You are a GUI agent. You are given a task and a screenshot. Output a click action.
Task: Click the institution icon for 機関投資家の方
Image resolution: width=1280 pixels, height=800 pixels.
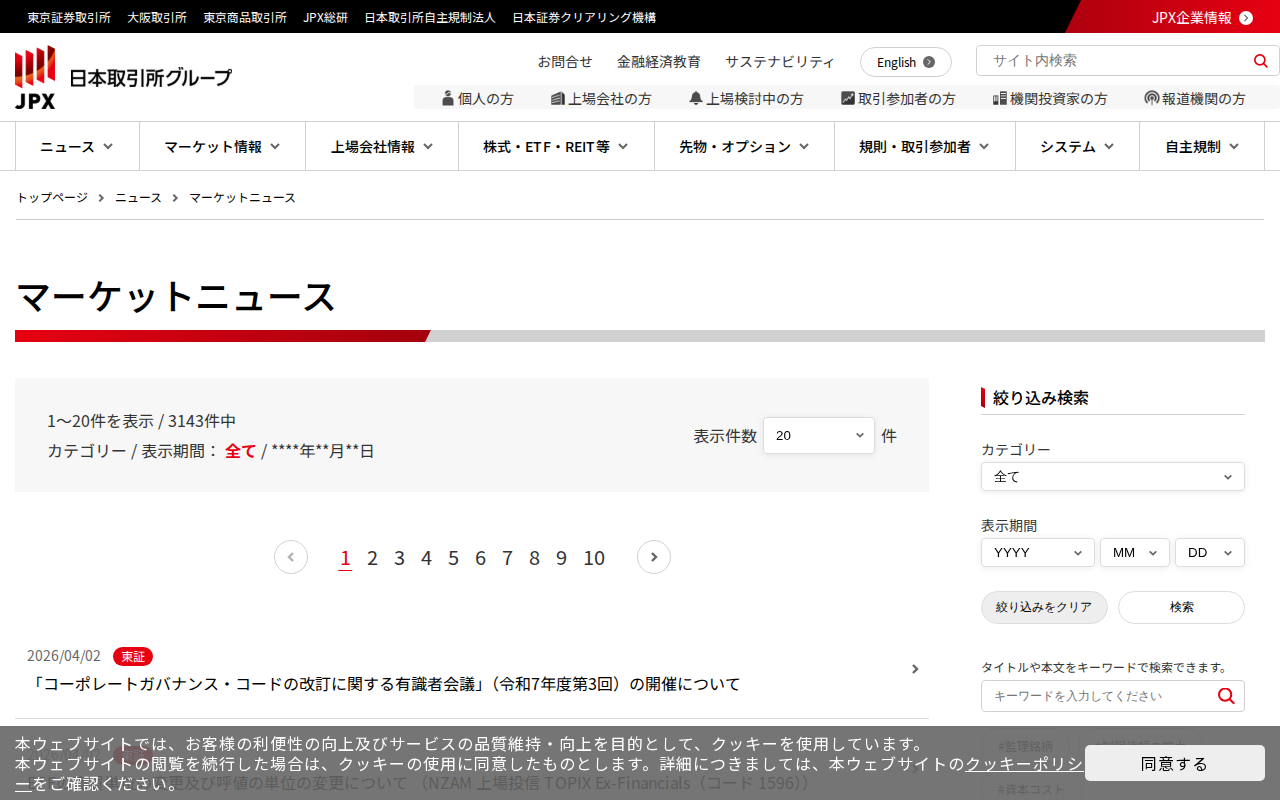pyautogui.click(x=1000, y=98)
